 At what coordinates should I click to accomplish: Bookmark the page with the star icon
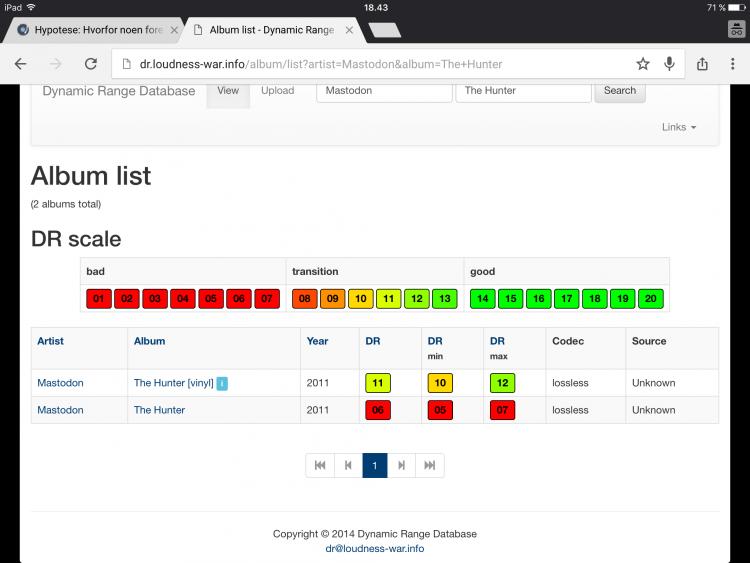(x=643, y=64)
